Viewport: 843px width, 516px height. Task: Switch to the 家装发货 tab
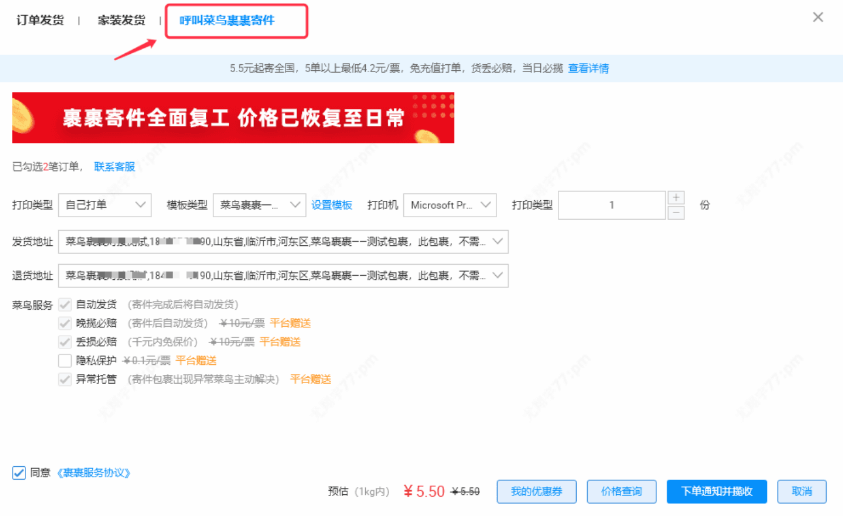point(122,20)
